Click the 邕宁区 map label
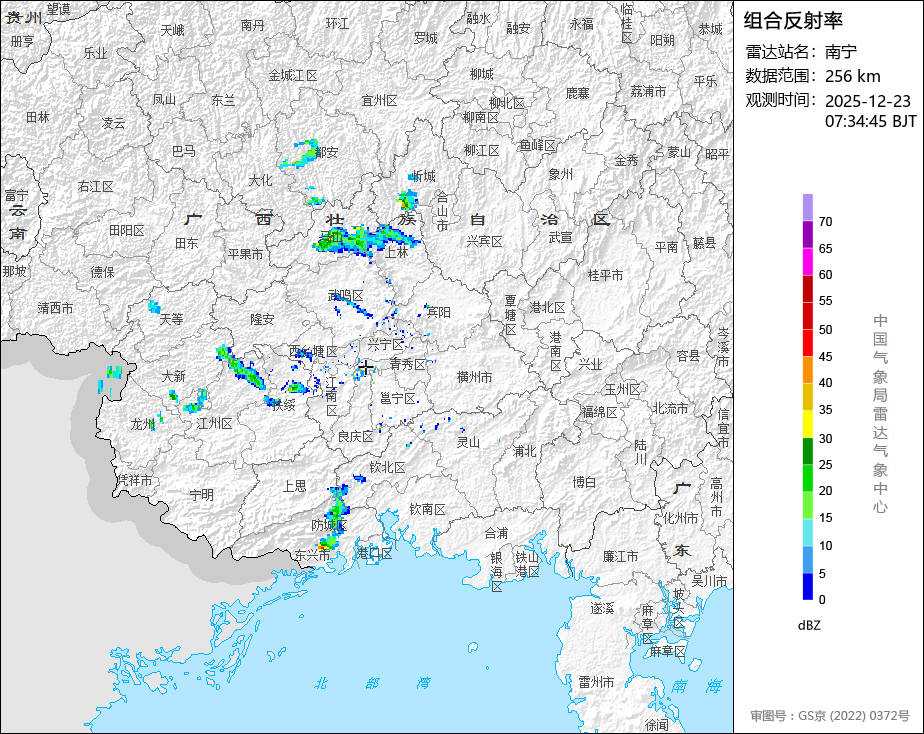This screenshot has width=924, height=734. point(398,399)
